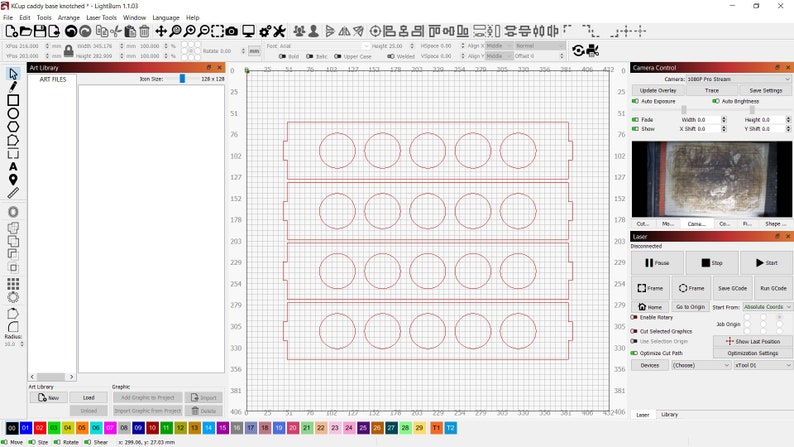Screen dimensions: 794x447
Task: Click the Mirror horizontal icon
Action: (x=344, y=31)
